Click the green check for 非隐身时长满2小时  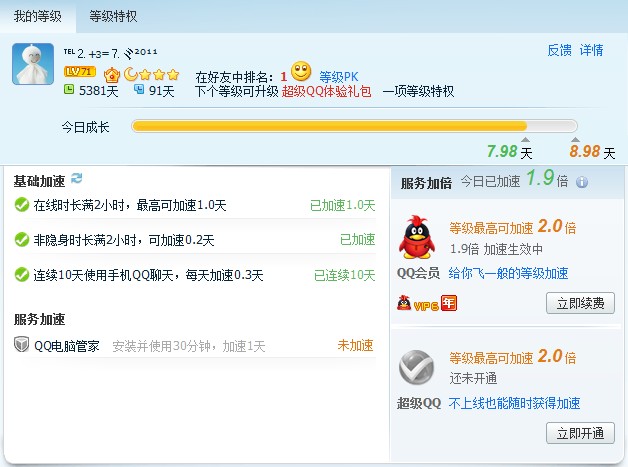click(22, 240)
